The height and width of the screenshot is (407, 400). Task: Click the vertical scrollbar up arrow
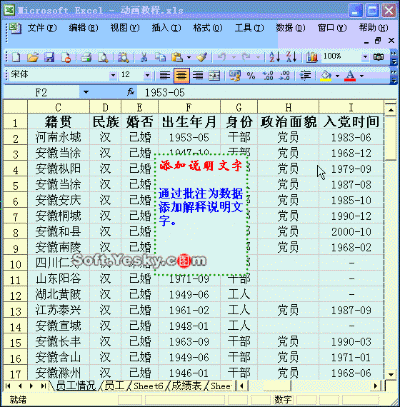(x=391, y=109)
